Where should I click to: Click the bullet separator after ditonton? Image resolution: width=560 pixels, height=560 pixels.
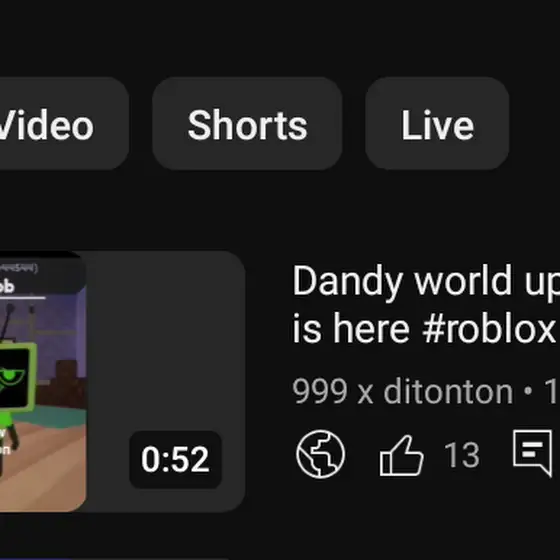(x=528, y=391)
